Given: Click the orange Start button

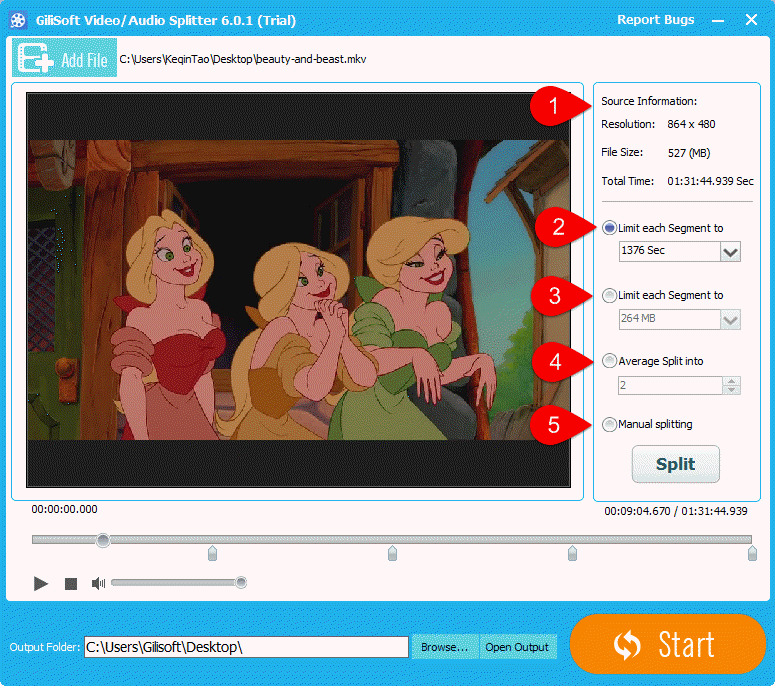Looking at the screenshot, I should point(668,644).
